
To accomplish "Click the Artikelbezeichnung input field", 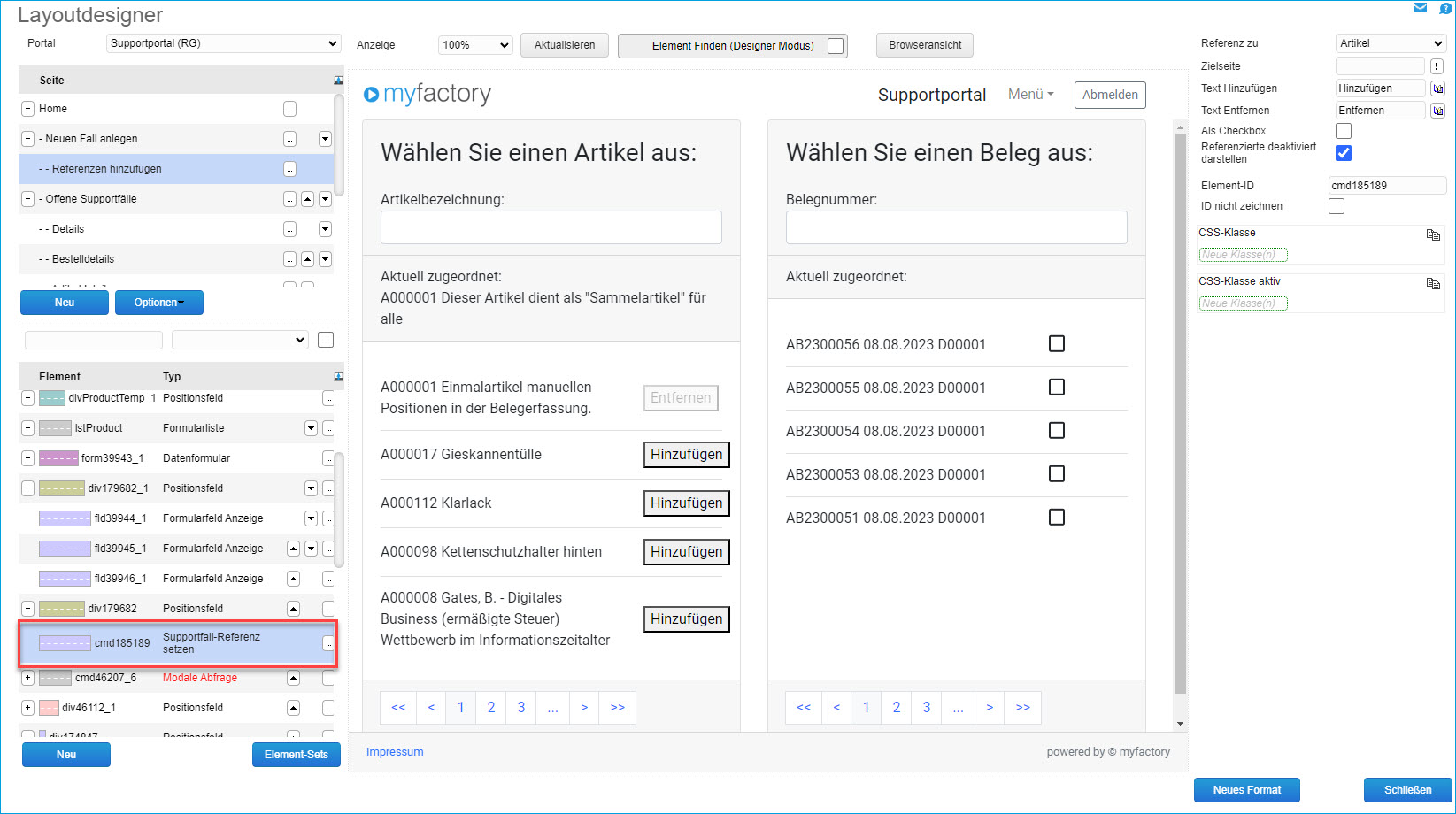I will click(x=551, y=227).
